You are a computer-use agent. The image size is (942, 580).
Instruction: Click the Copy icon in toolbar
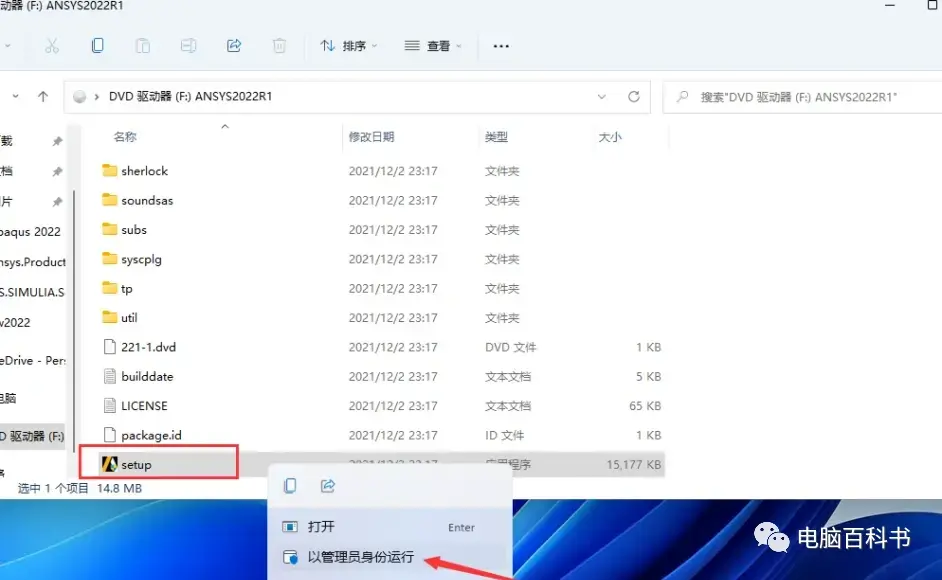pyautogui.click(x=97, y=46)
